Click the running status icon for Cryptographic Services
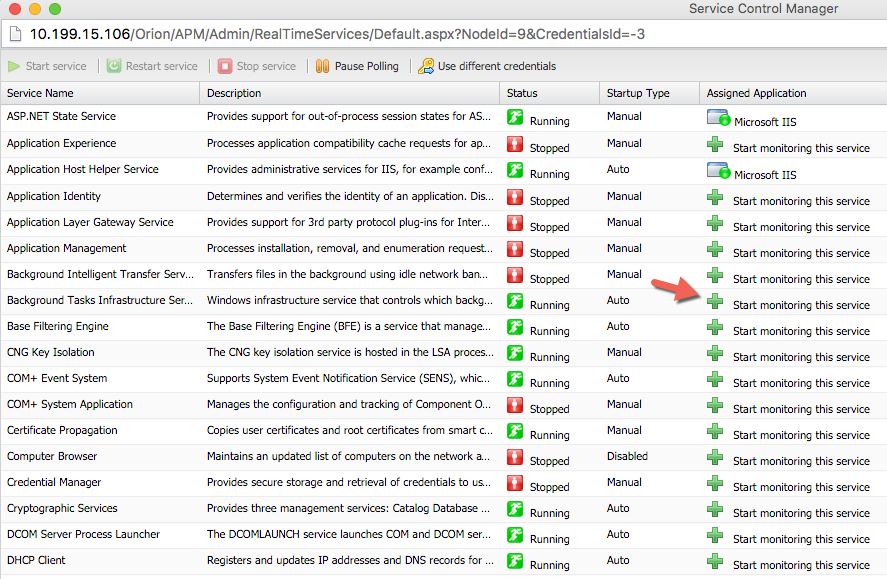The height and width of the screenshot is (579, 887). point(515,509)
